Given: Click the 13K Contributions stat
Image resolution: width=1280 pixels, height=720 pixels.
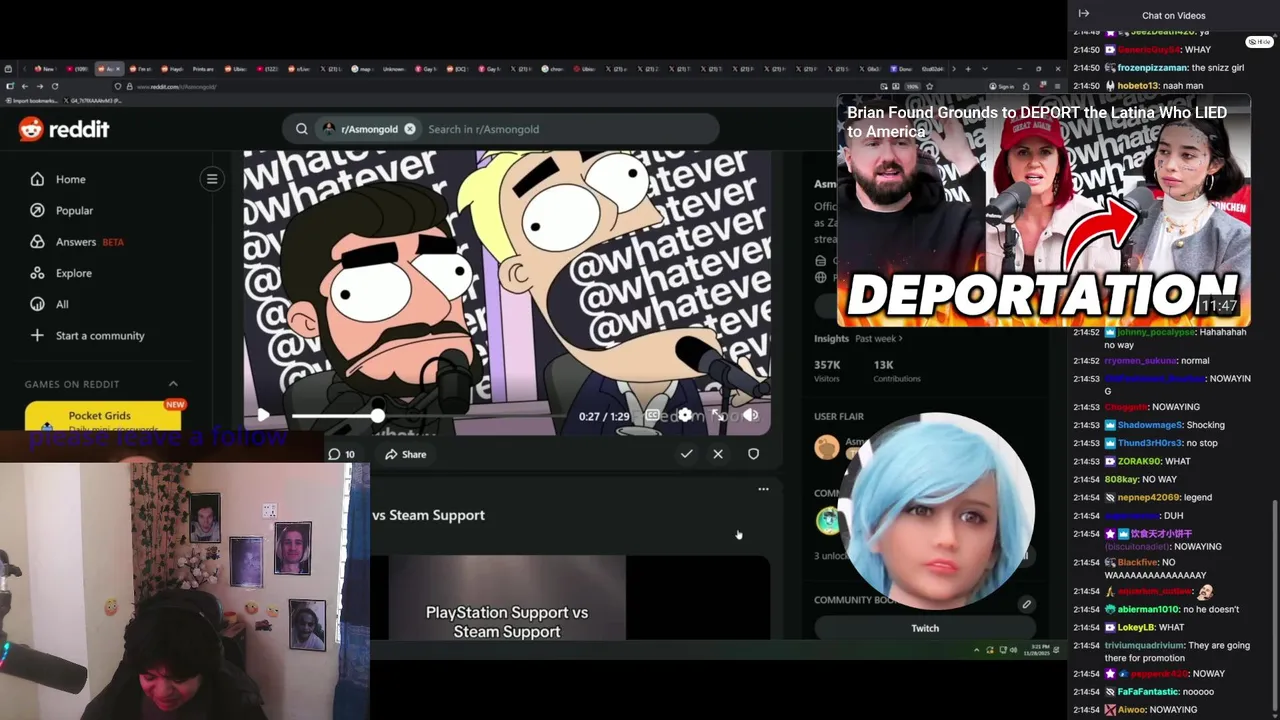Looking at the screenshot, I should pos(897,370).
